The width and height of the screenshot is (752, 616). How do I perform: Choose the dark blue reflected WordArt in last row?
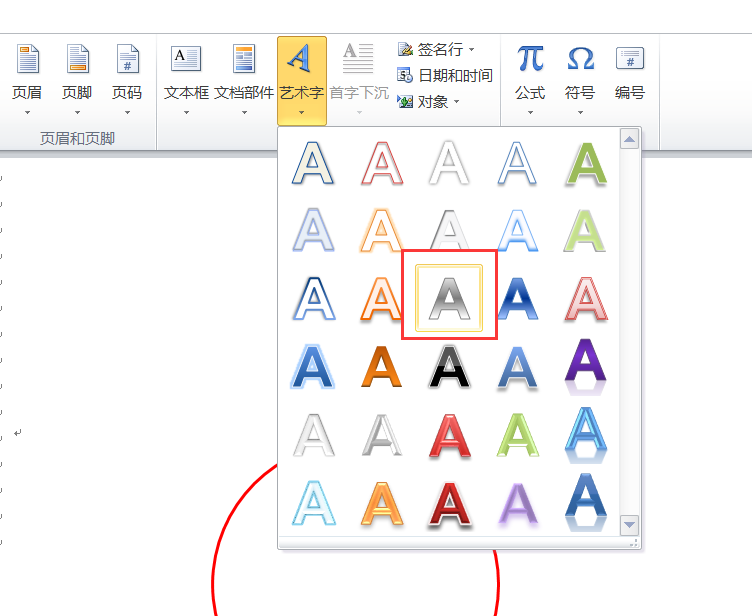pyautogui.click(x=586, y=503)
